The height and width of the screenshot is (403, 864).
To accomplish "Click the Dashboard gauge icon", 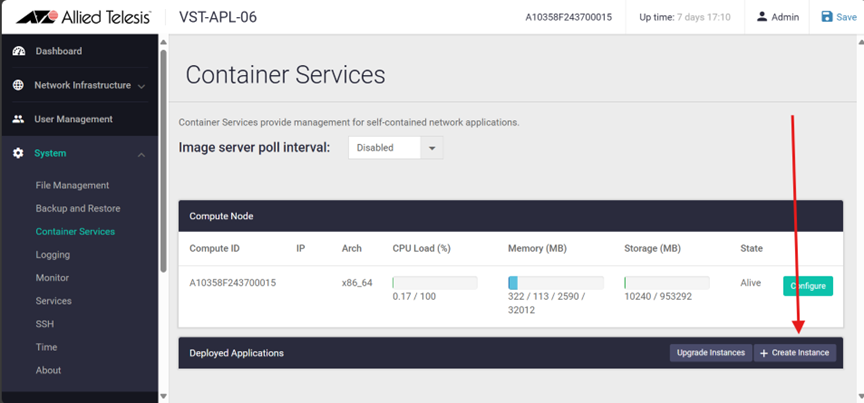I will pos(19,51).
